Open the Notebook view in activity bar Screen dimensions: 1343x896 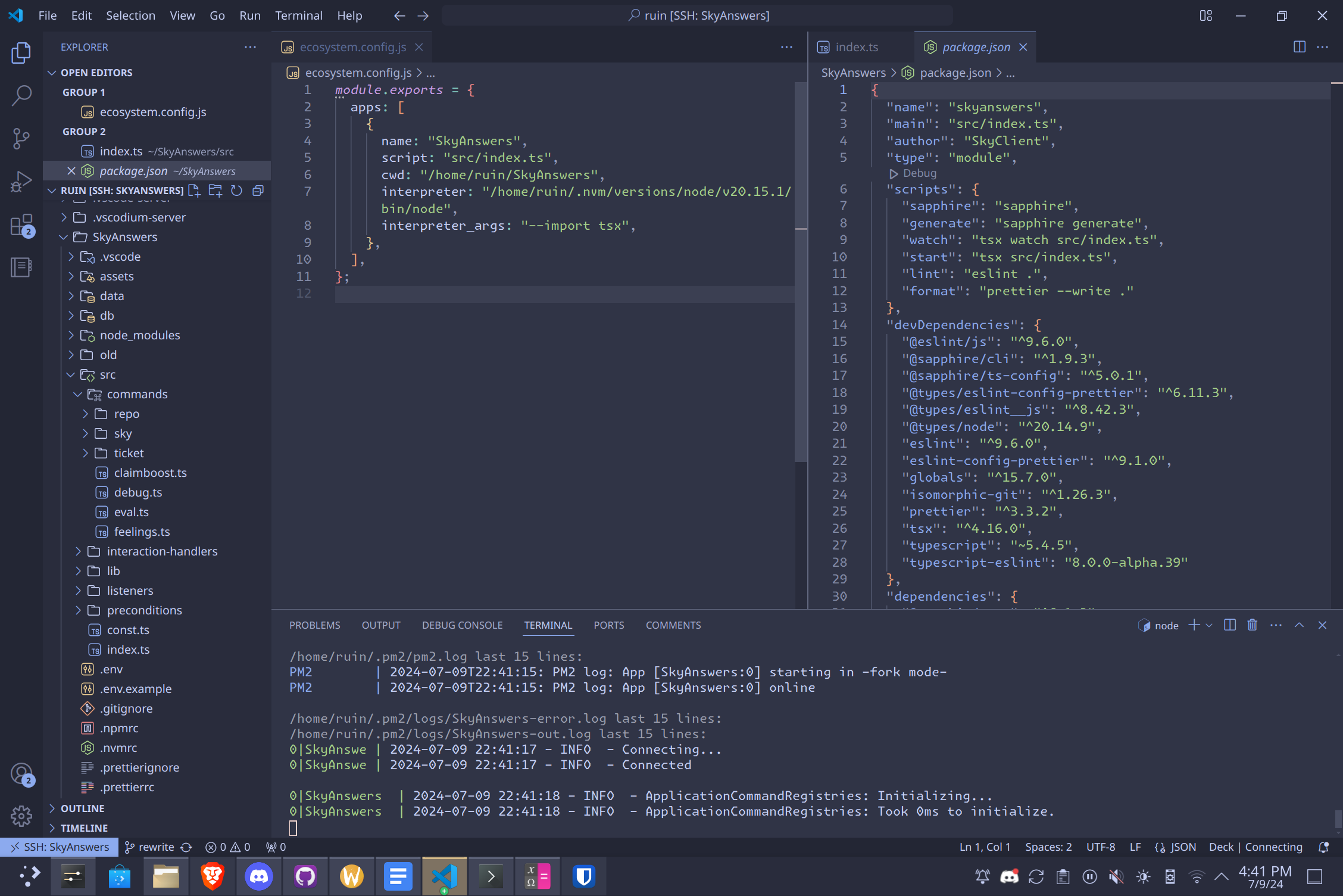[x=21, y=267]
